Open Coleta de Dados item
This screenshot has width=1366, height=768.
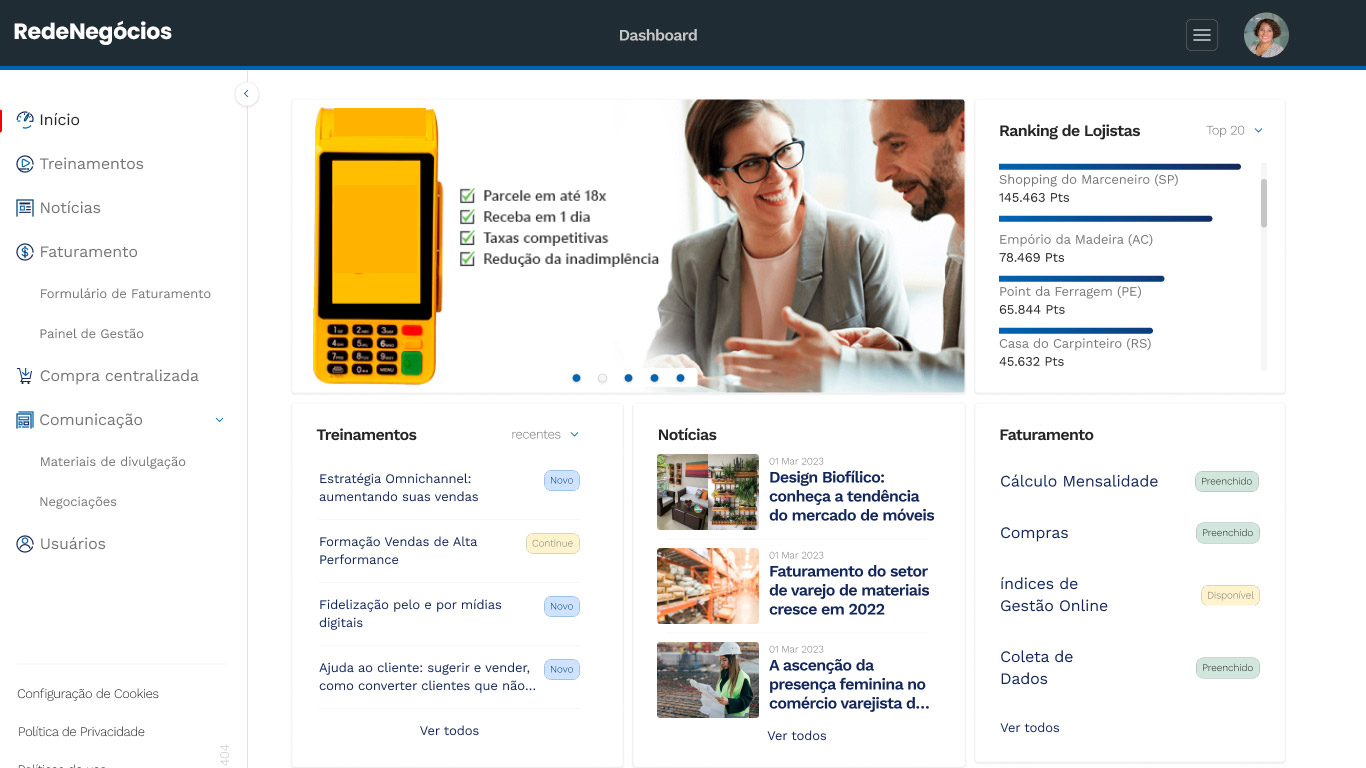(1036, 668)
